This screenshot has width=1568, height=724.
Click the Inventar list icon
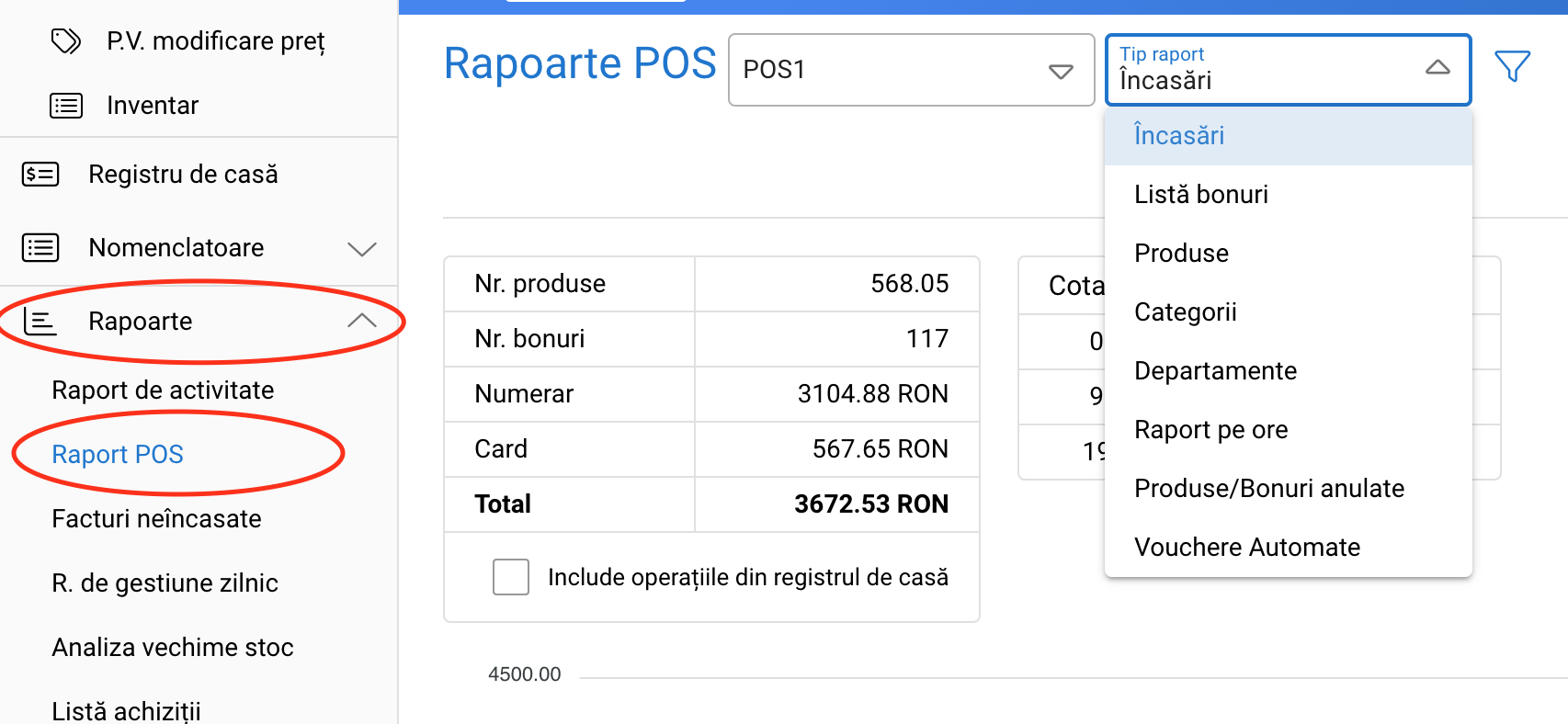[66, 106]
